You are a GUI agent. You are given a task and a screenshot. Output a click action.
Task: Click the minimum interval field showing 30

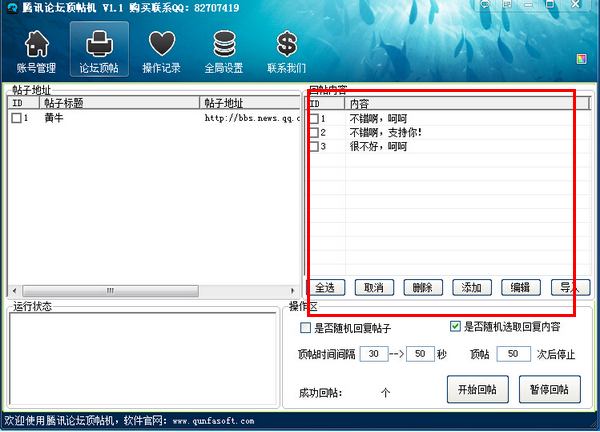pyautogui.click(x=374, y=354)
